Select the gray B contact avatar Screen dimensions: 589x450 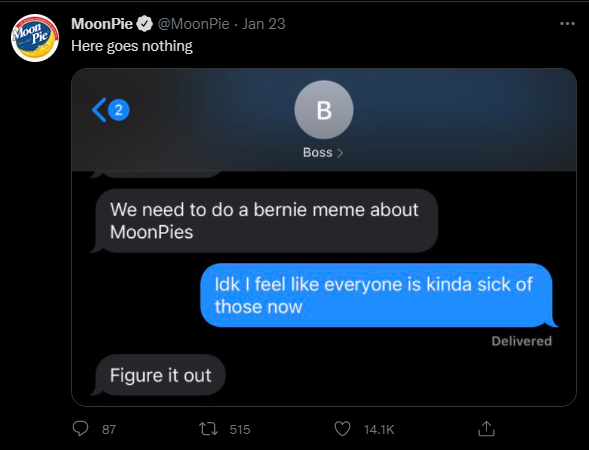point(324,110)
